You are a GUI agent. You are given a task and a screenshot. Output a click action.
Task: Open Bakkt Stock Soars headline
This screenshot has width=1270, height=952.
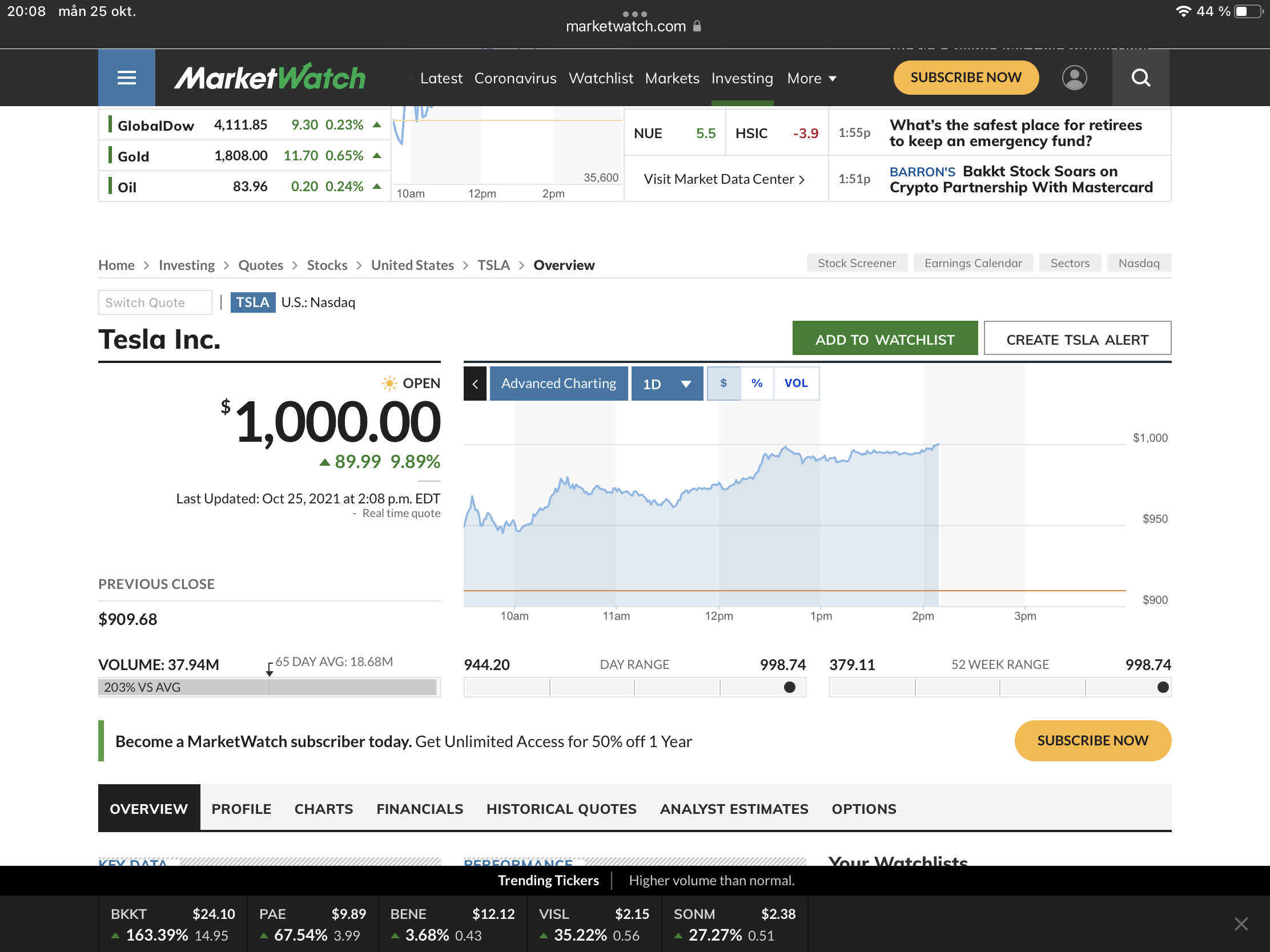[x=1021, y=179]
